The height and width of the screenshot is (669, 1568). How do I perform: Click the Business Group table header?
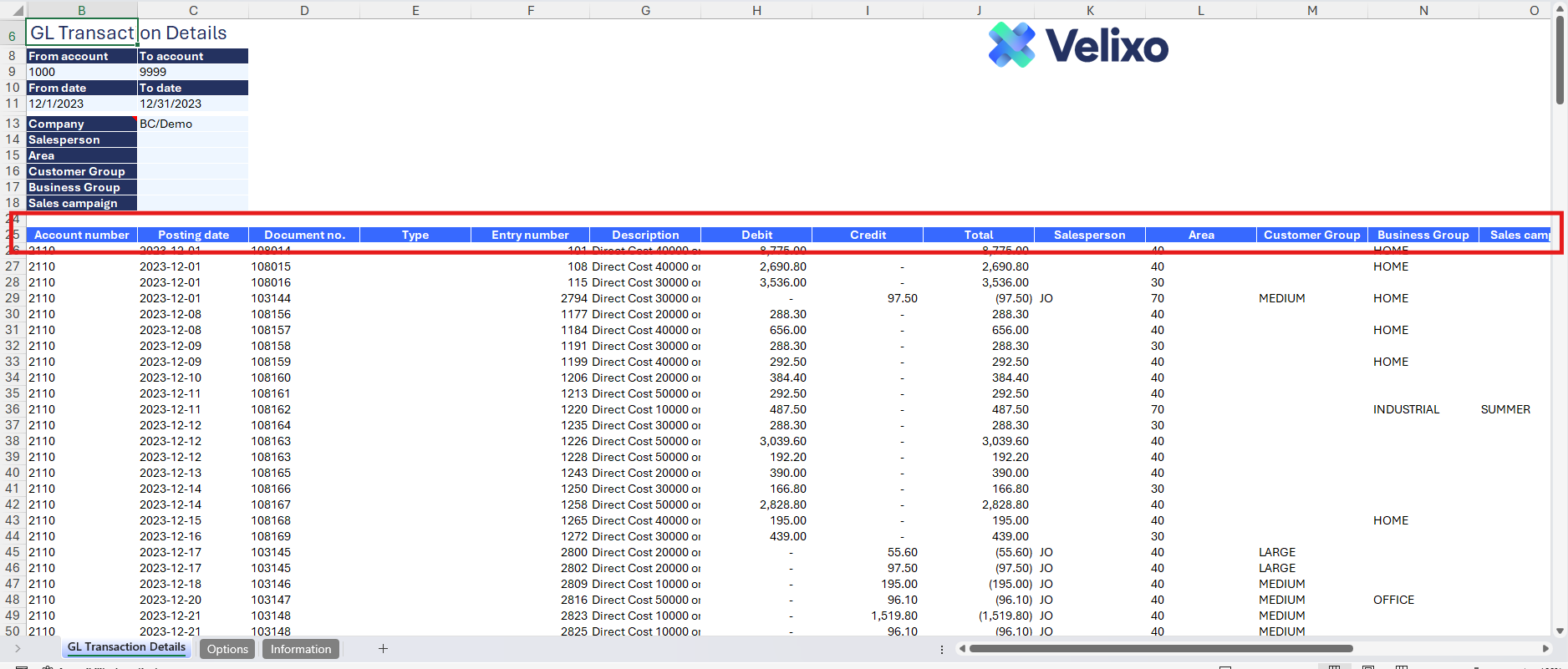(x=1423, y=235)
